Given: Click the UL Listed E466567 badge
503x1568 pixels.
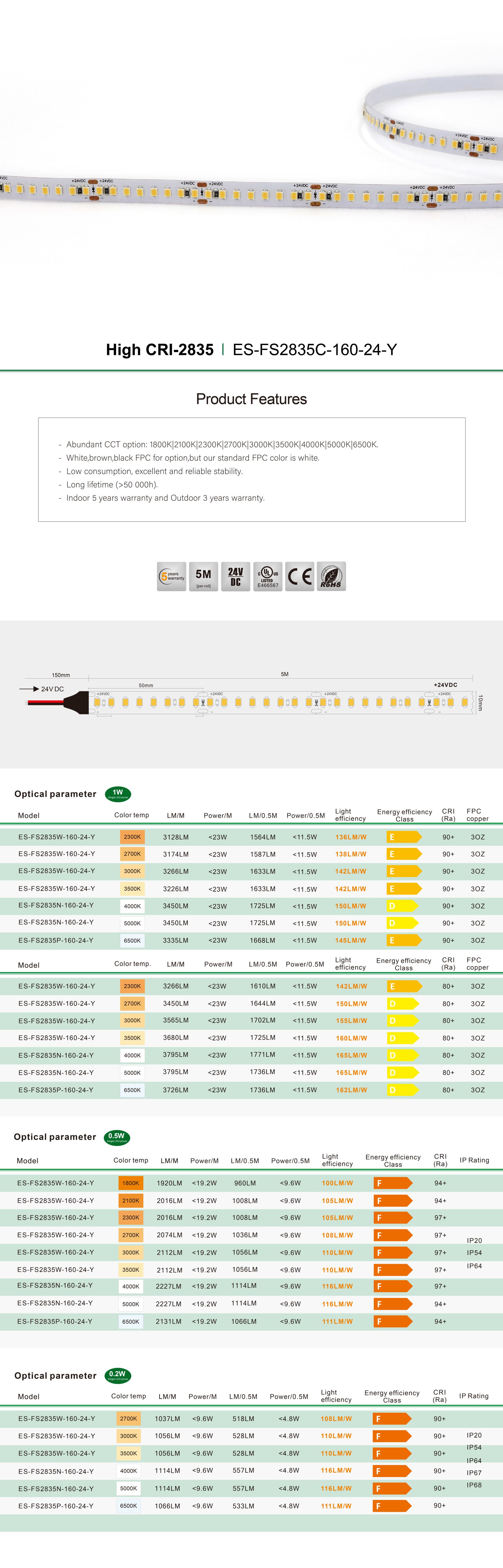Looking at the screenshot, I should (x=268, y=576).
